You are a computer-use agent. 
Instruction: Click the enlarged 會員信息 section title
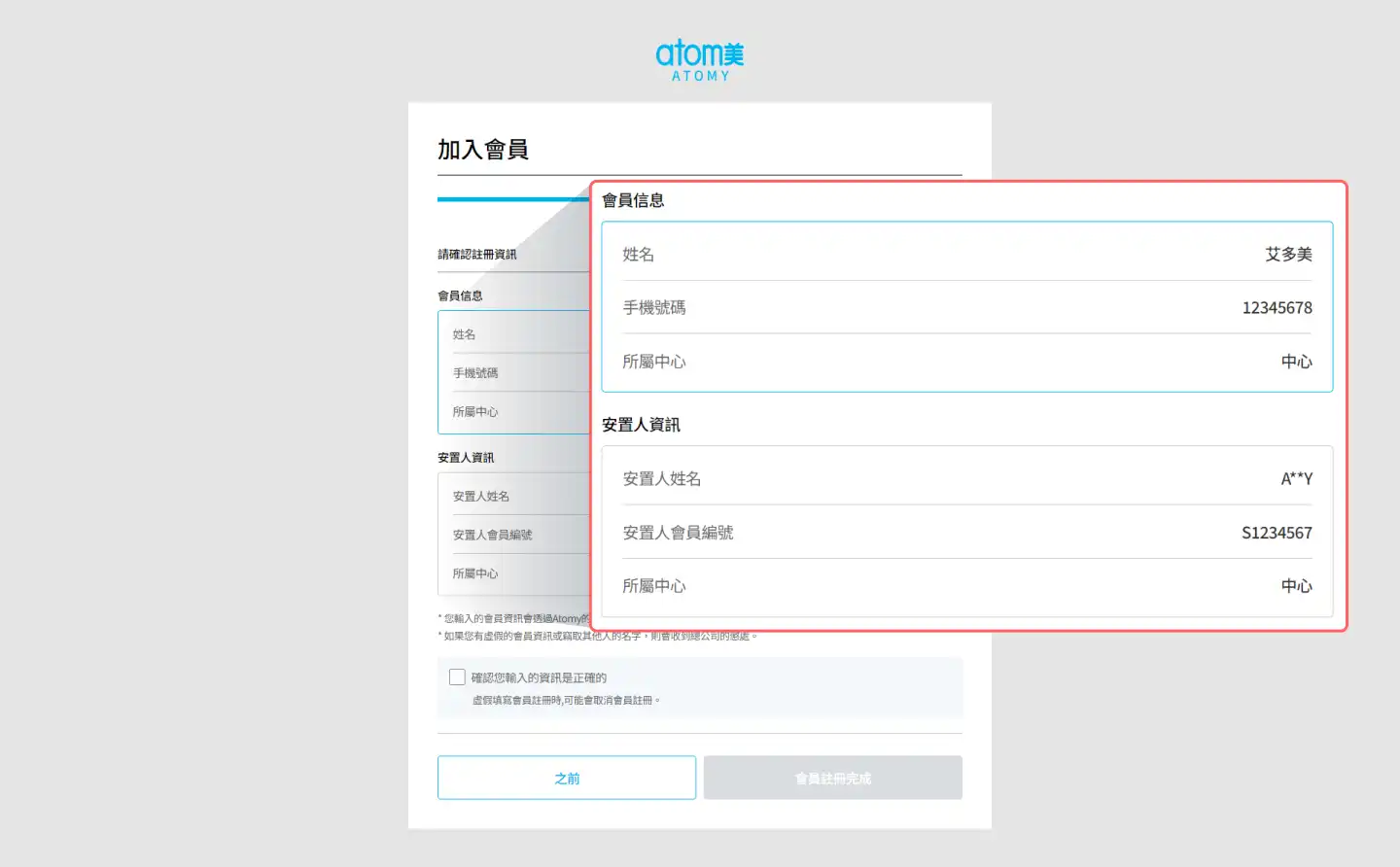(633, 200)
